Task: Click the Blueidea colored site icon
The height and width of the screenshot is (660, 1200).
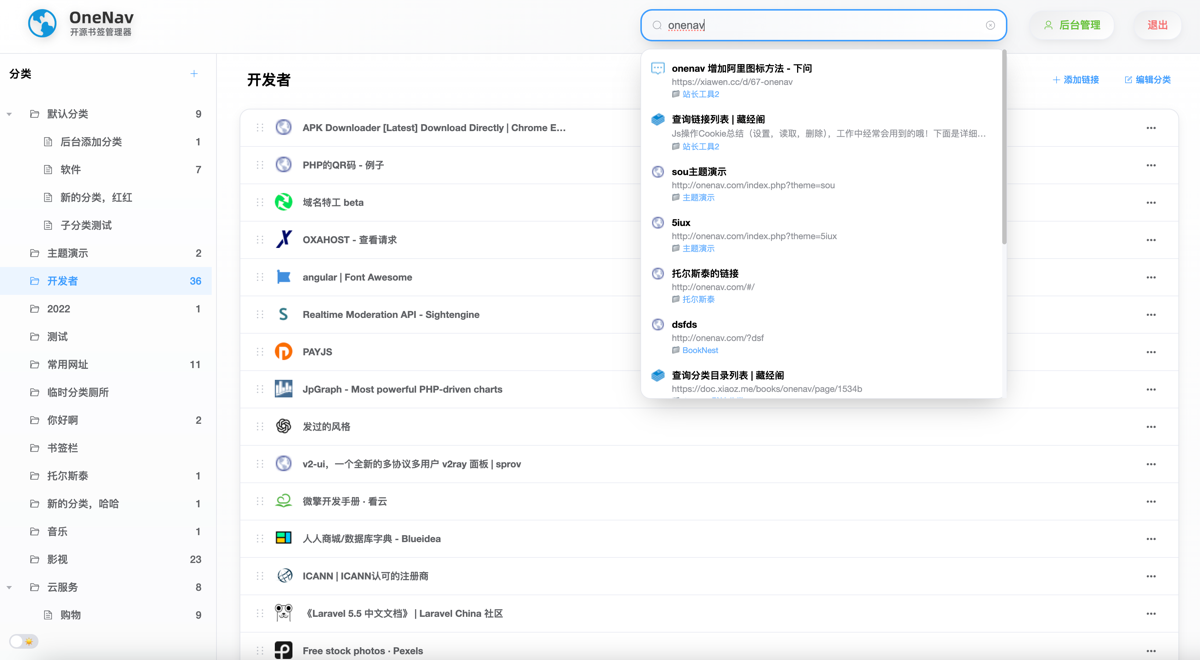Action: point(284,538)
